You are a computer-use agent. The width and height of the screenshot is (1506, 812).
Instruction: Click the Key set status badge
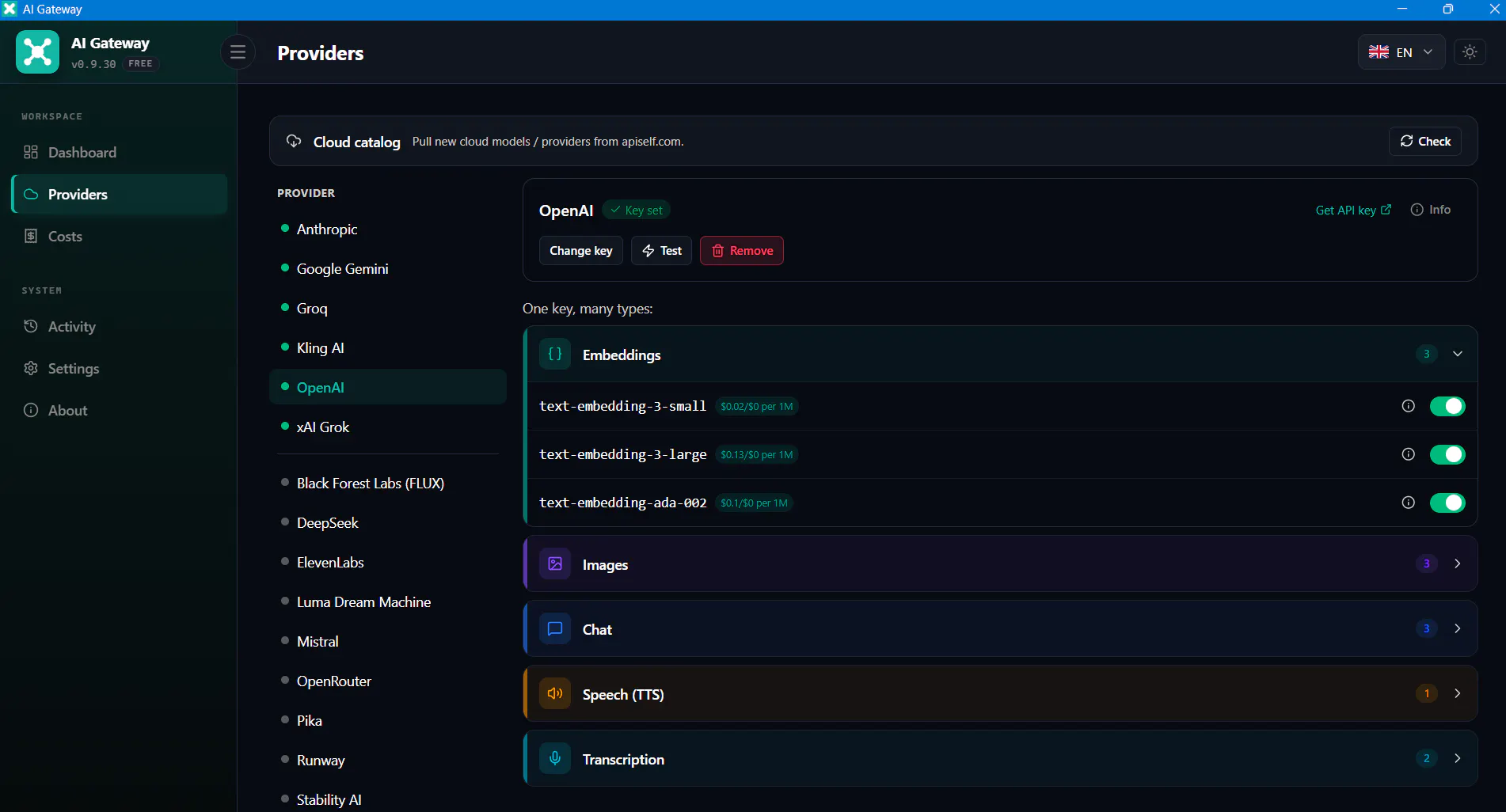(x=637, y=210)
